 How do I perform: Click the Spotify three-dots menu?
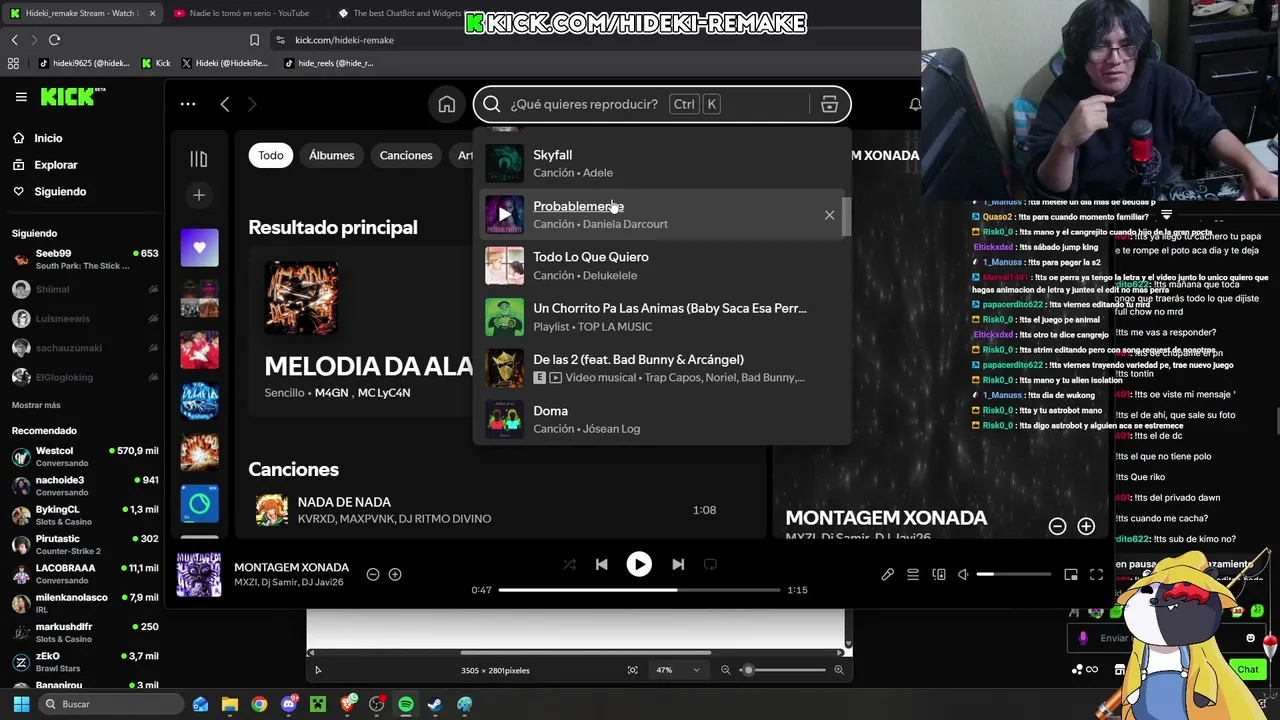(188, 104)
